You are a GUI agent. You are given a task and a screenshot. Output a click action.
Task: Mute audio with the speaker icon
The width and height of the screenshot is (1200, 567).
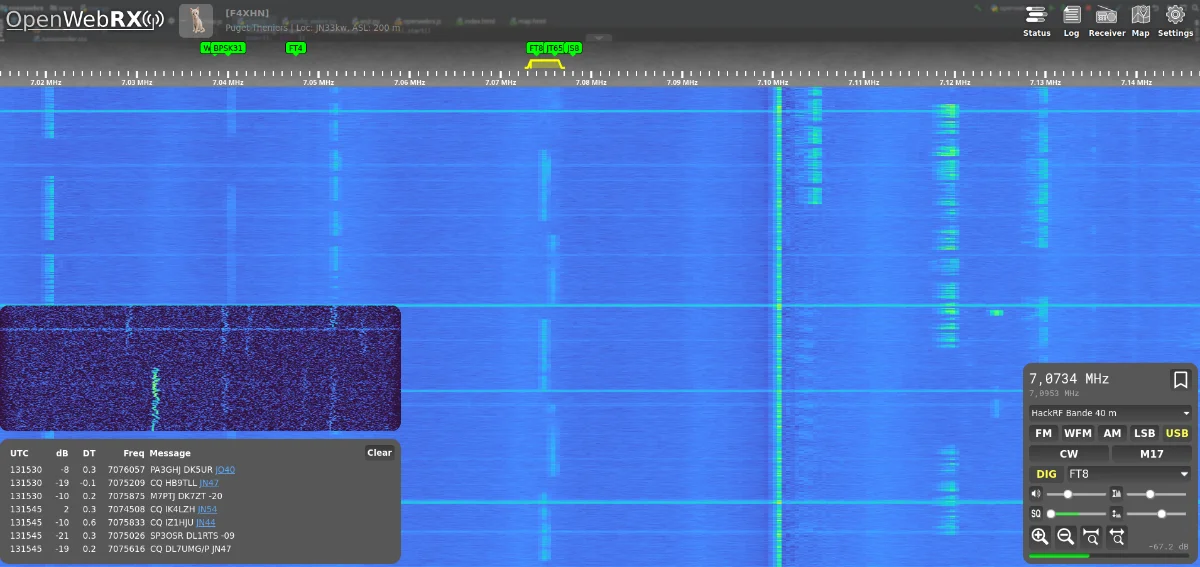(x=1036, y=494)
